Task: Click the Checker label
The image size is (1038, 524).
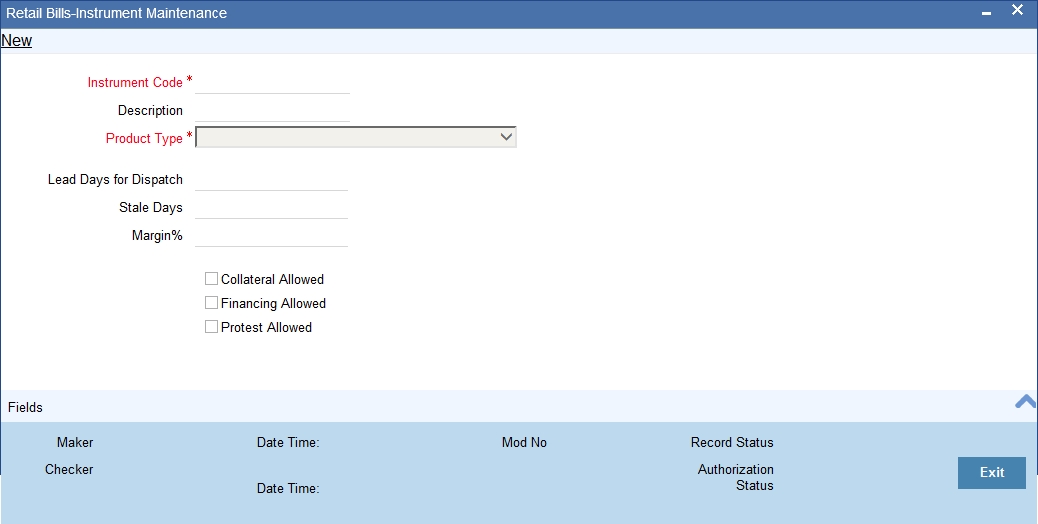Action: pos(69,469)
